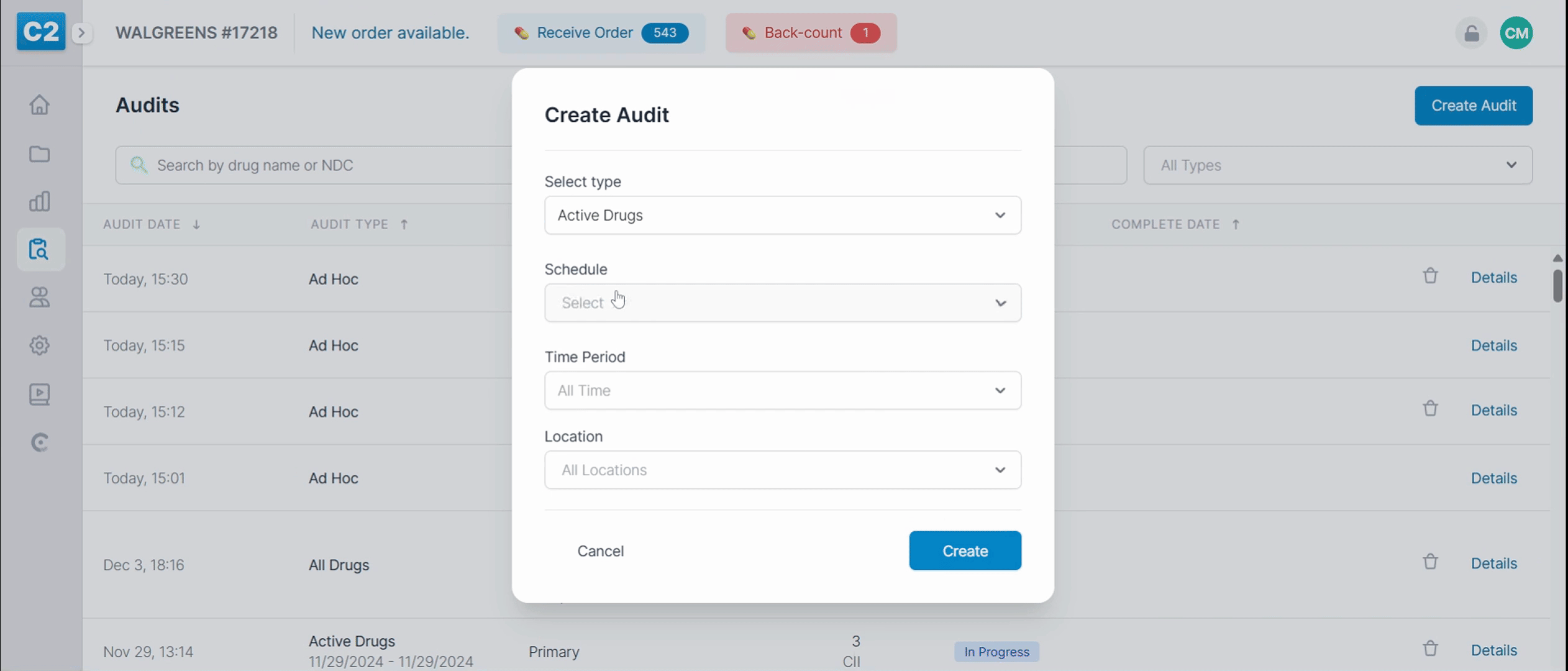Open the All Types filter dropdown
This screenshot has width=1568, height=671.
point(1338,165)
